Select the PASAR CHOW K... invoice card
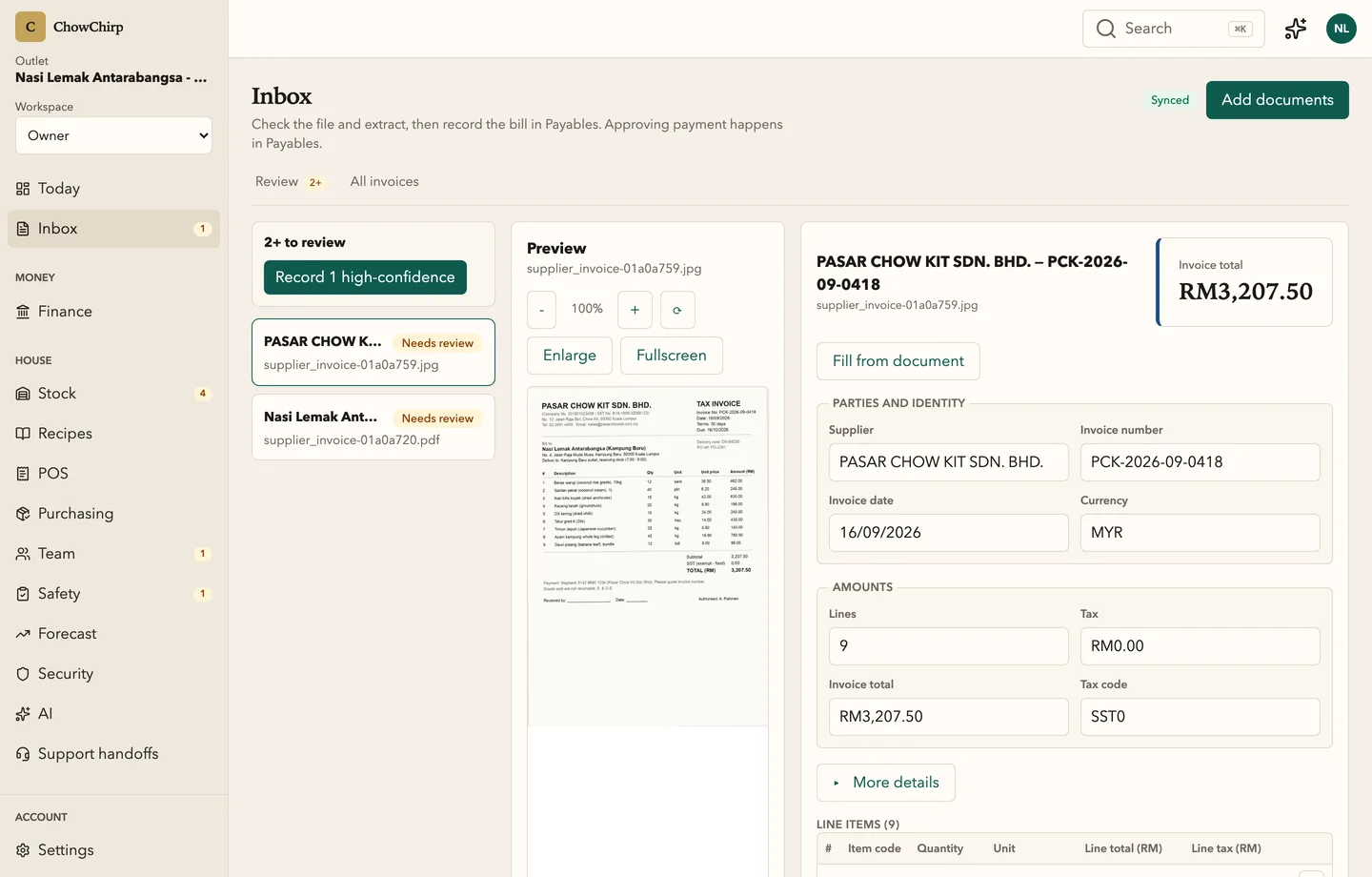The height and width of the screenshot is (877, 1372). pos(373,353)
